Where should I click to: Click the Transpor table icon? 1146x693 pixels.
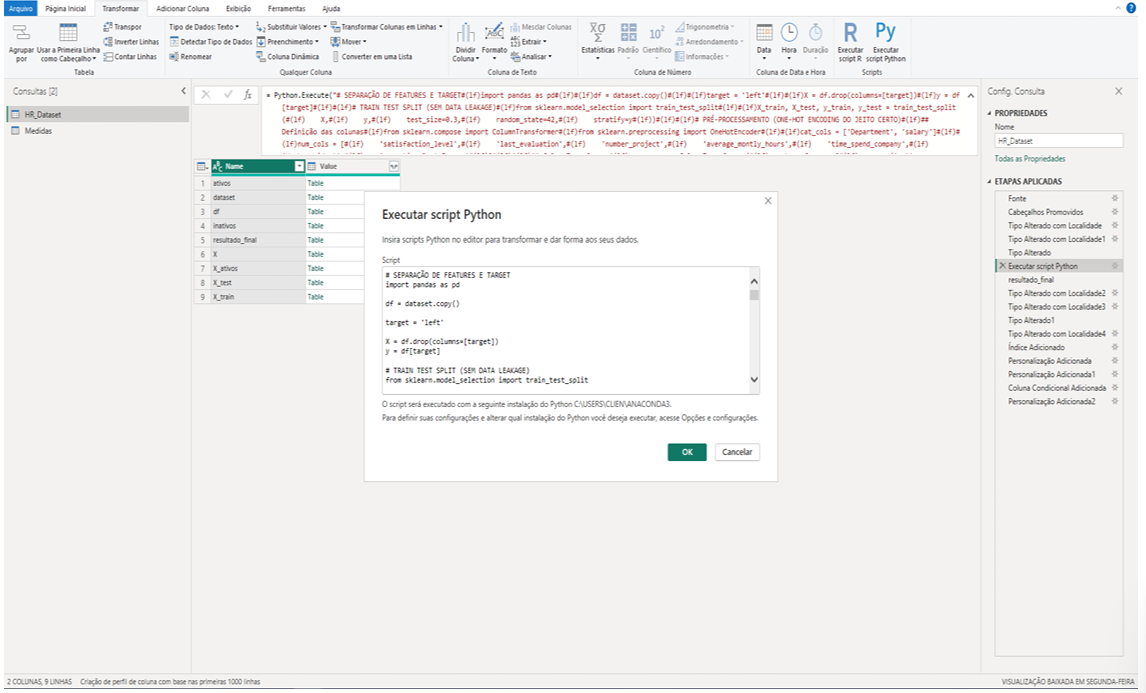tap(108, 26)
